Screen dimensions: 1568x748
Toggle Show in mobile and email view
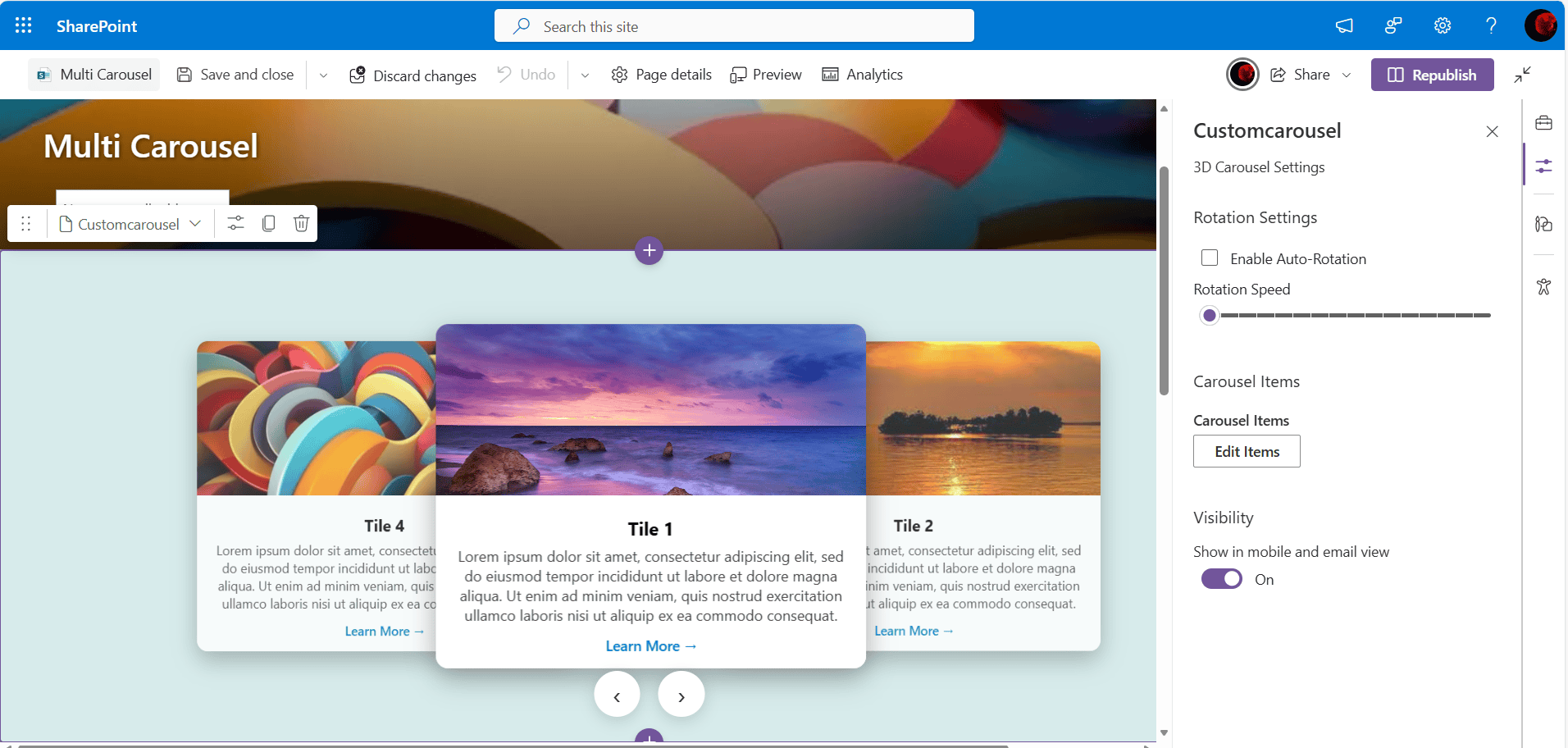pyautogui.click(x=1222, y=579)
